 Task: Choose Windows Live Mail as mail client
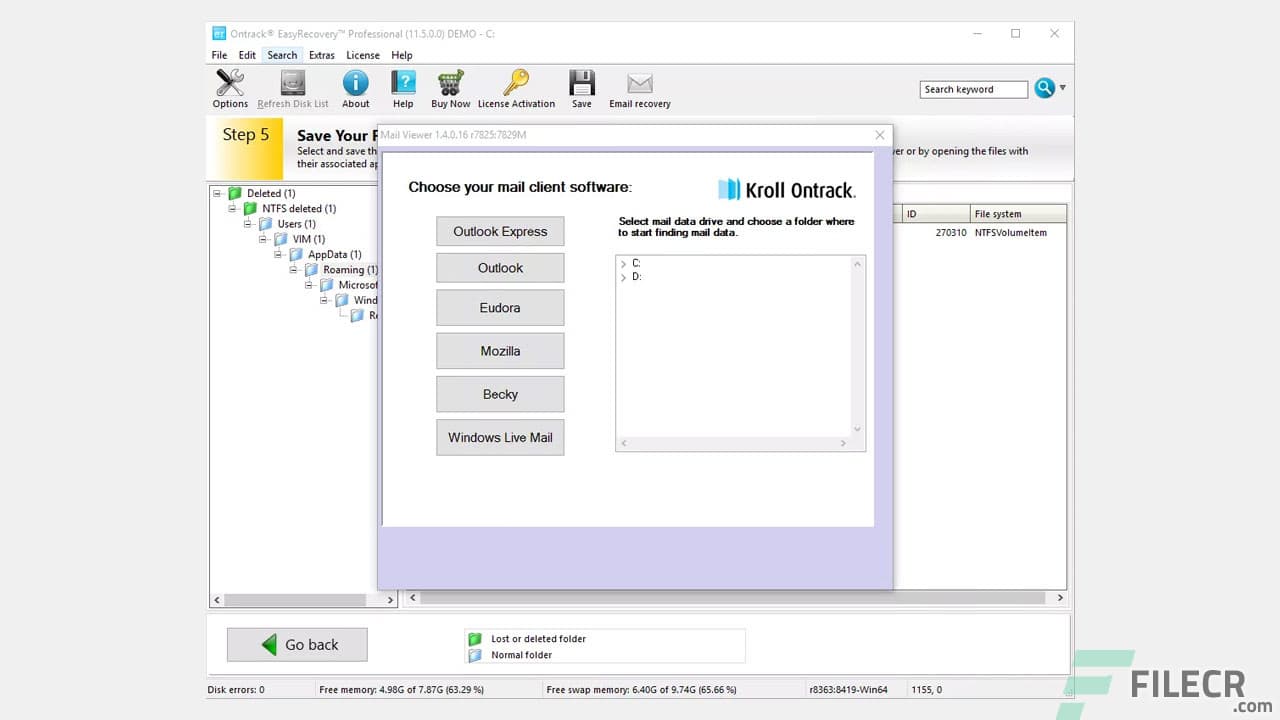[x=500, y=437]
